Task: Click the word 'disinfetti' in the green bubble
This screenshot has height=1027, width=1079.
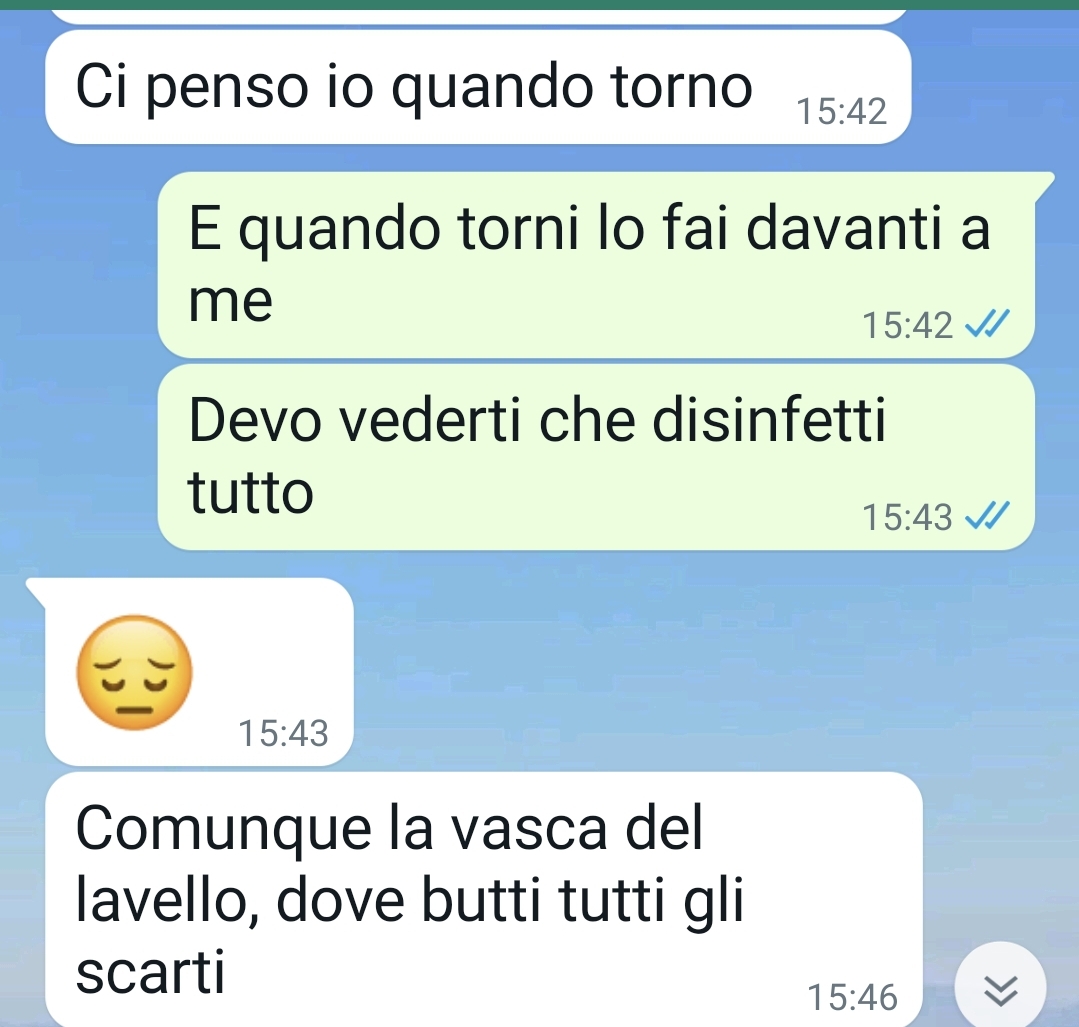Action: [x=769, y=420]
